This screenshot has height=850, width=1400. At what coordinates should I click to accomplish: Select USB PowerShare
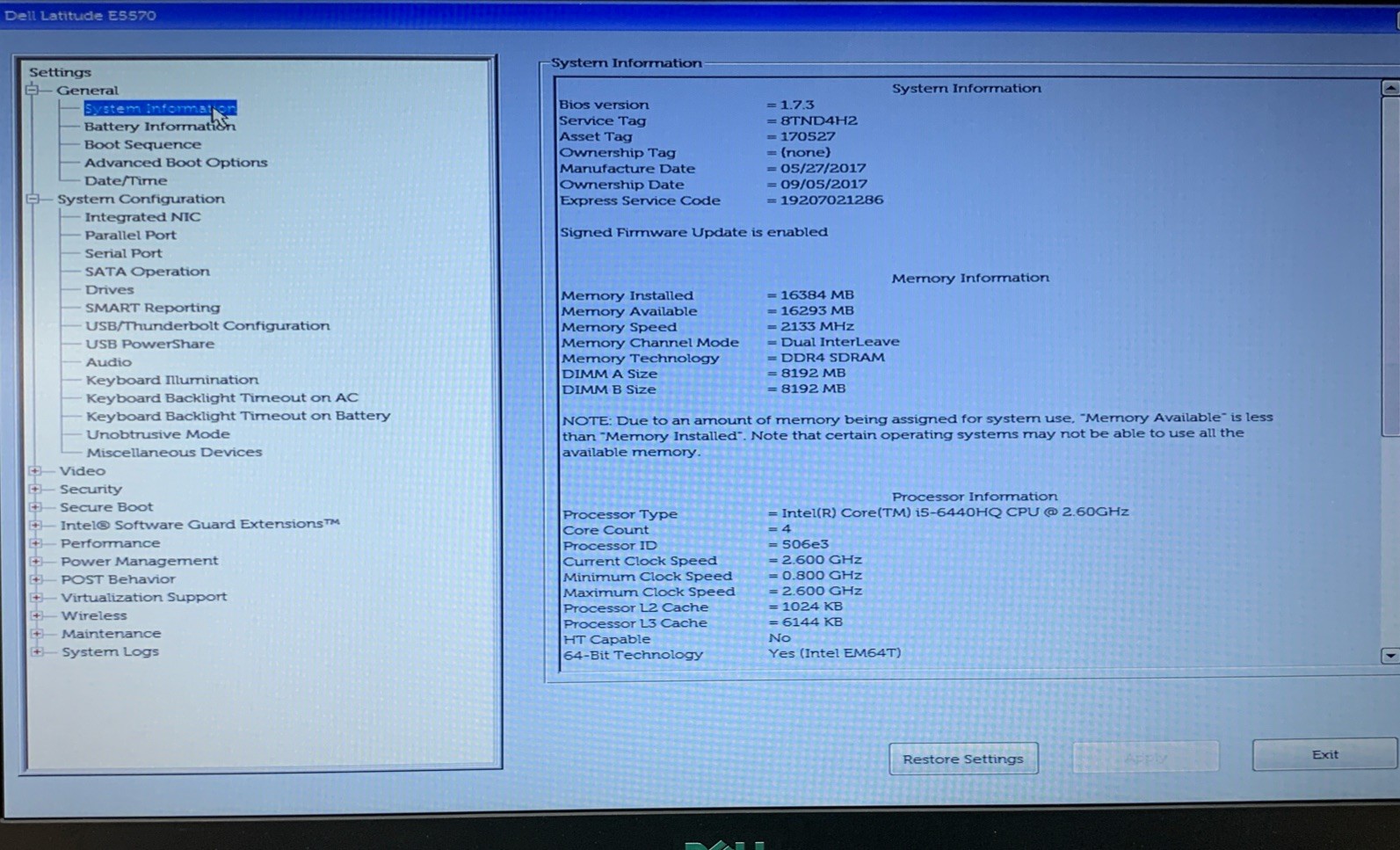tap(149, 344)
